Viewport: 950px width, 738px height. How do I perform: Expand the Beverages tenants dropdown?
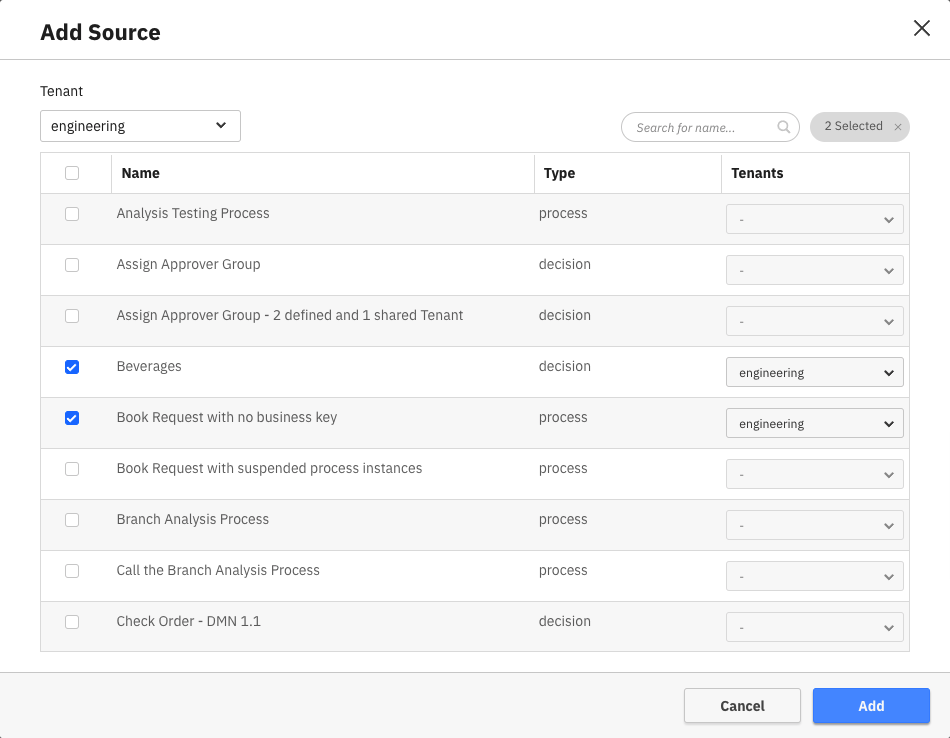click(814, 373)
